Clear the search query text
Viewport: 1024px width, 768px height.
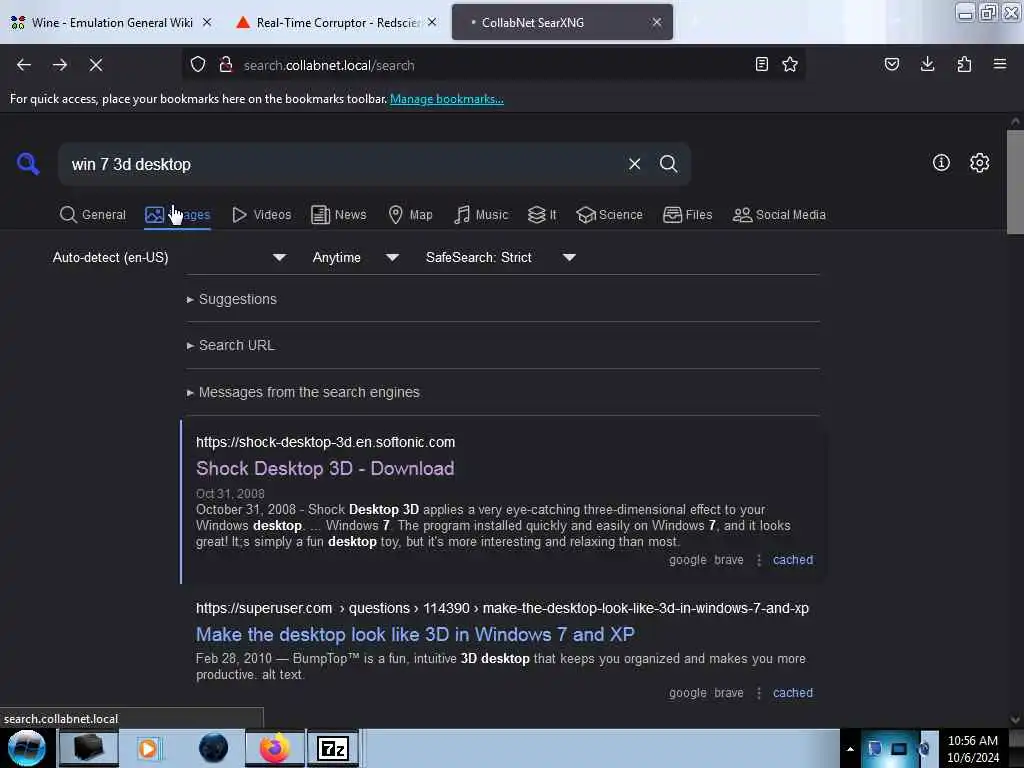634,164
